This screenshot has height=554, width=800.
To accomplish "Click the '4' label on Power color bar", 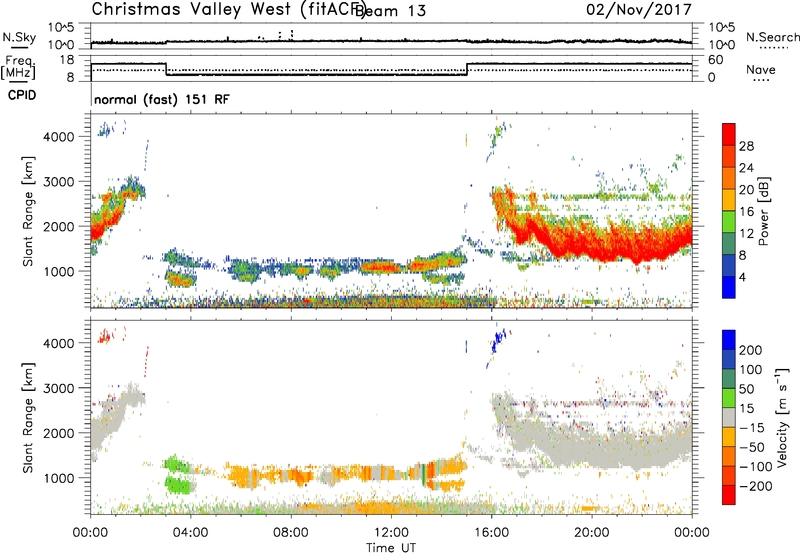I will pos(743,277).
